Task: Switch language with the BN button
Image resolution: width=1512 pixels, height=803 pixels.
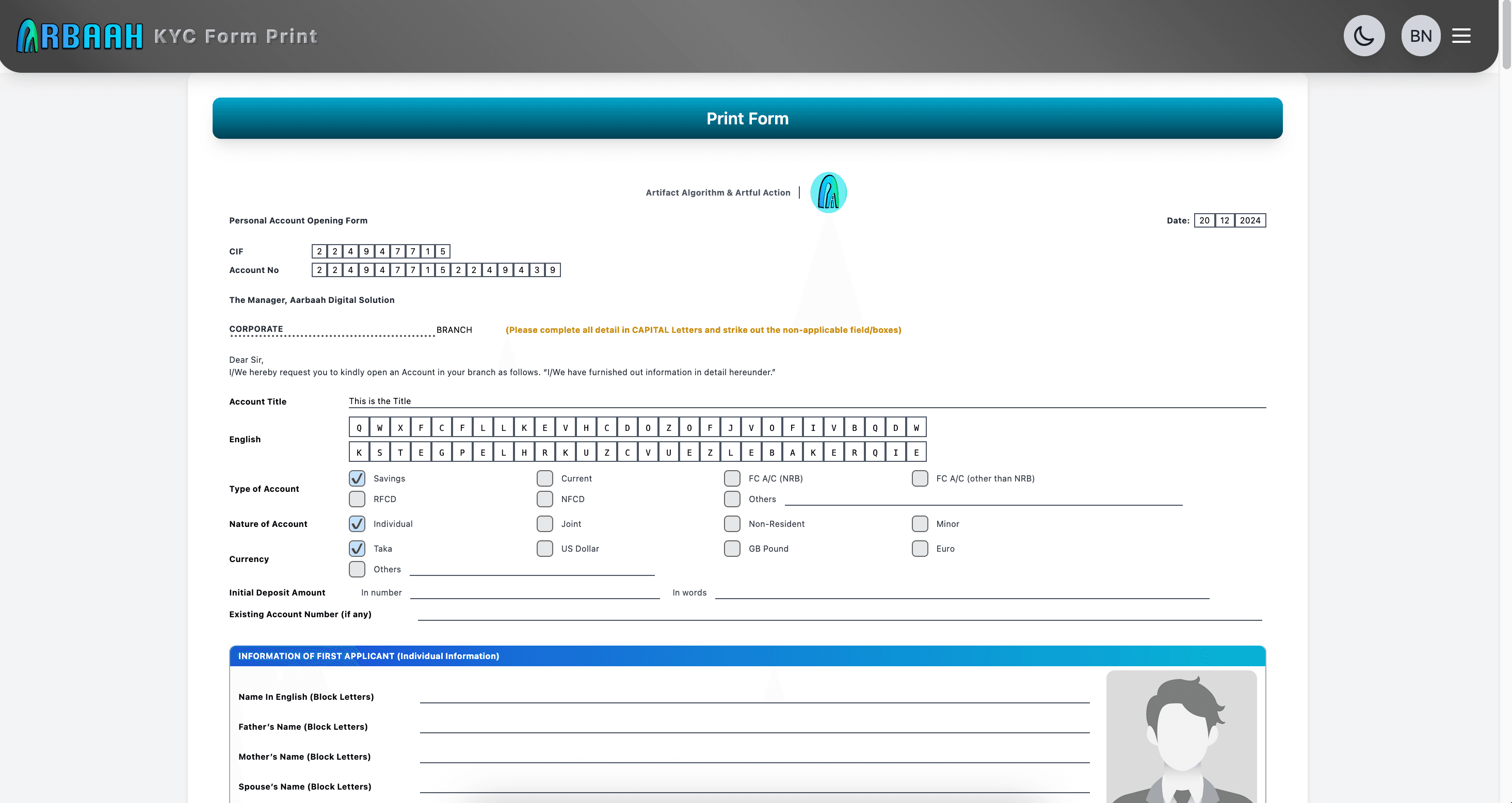Action: [x=1421, y=36]
